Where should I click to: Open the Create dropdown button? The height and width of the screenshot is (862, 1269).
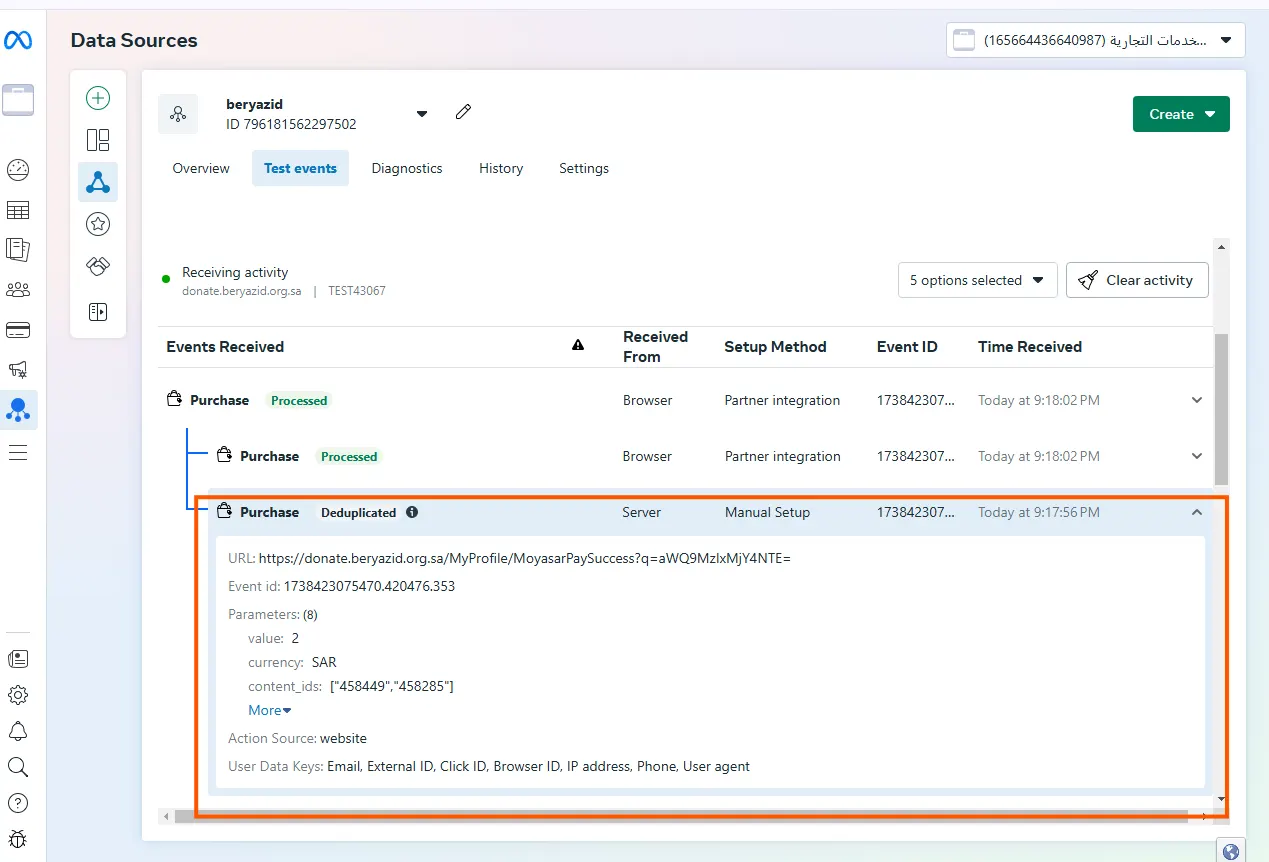point(1181,114)
